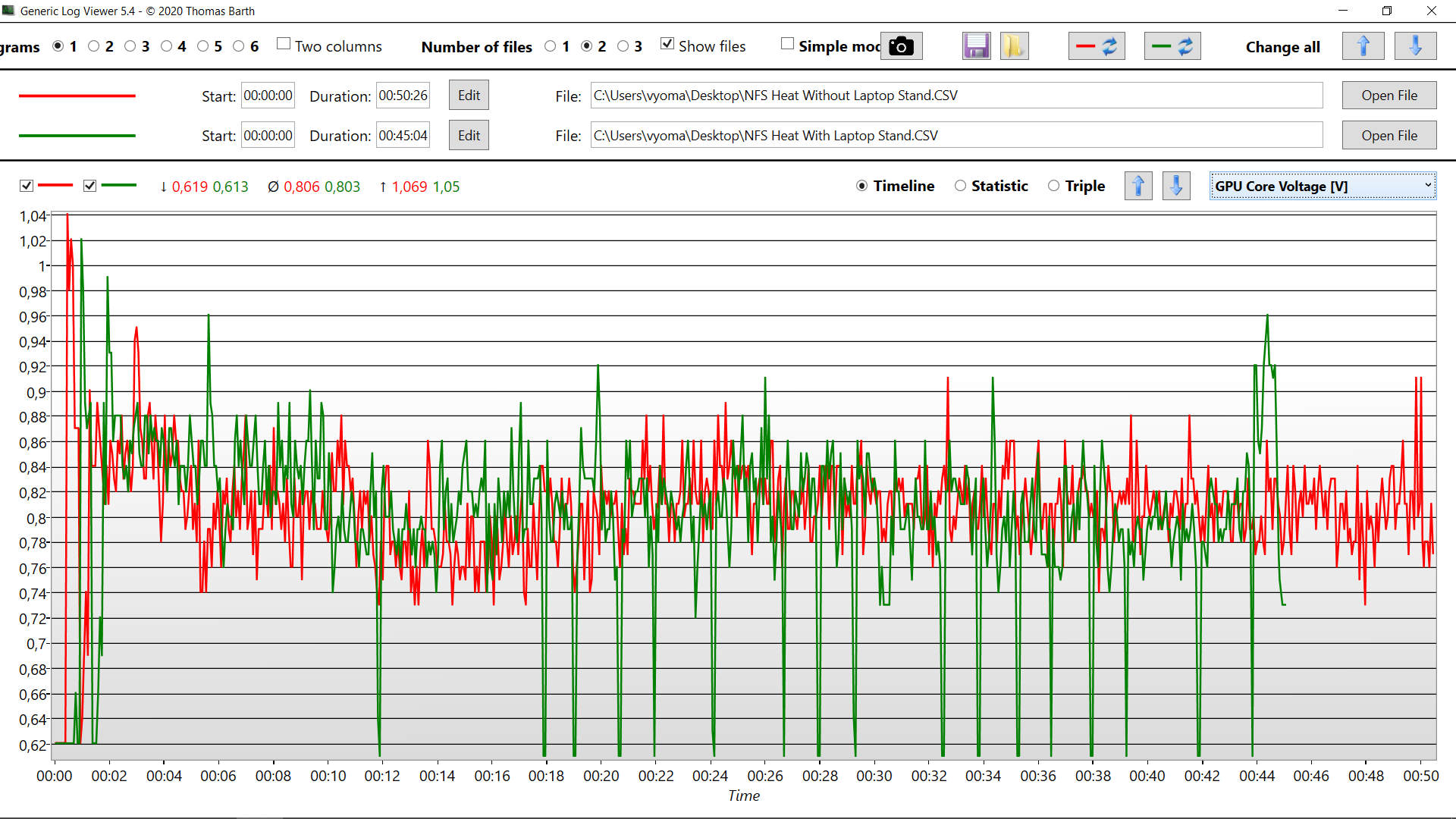The image size is (1456, 819).
Task: Click the red minimum value 0,619
Action: (x=190, y=187)
